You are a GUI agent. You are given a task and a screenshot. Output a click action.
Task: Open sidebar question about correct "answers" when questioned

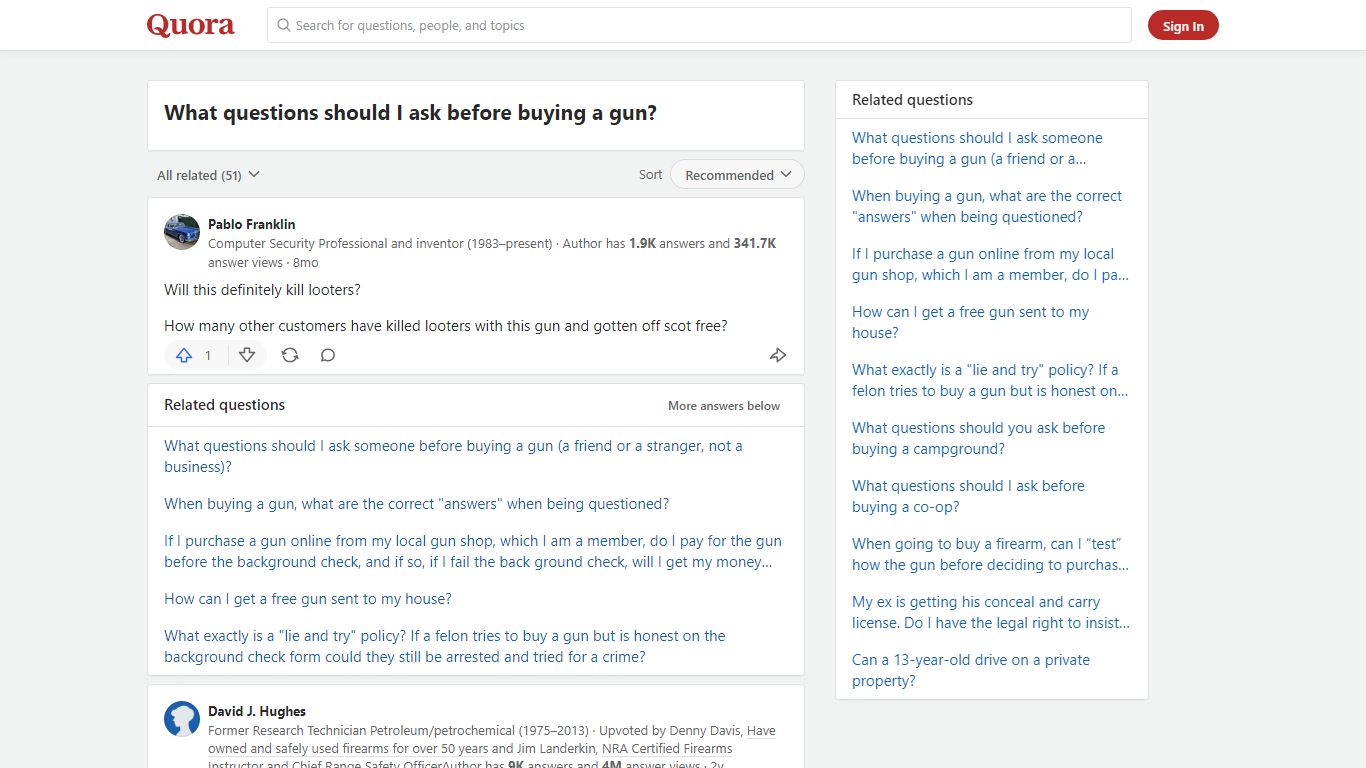pos(987,206)
